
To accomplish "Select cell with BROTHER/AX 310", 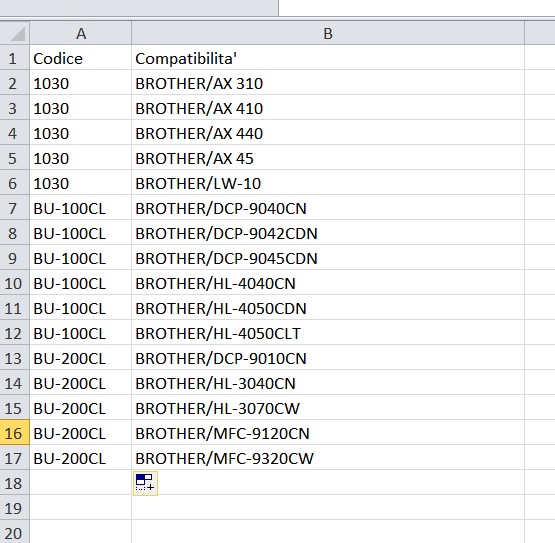I will (x=328, y=83).
